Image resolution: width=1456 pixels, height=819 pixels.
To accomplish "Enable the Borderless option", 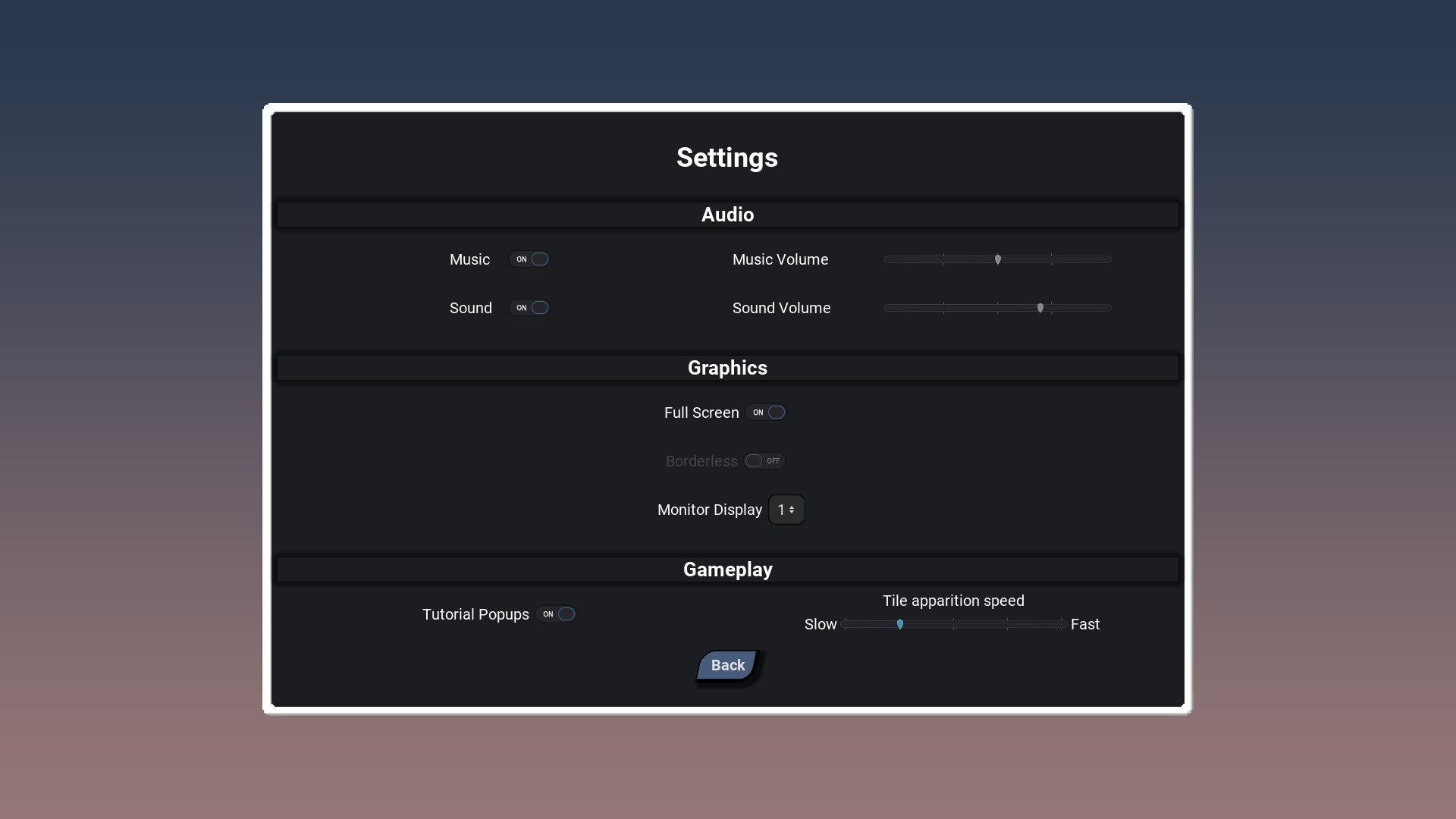I will [x=764, y=460].
